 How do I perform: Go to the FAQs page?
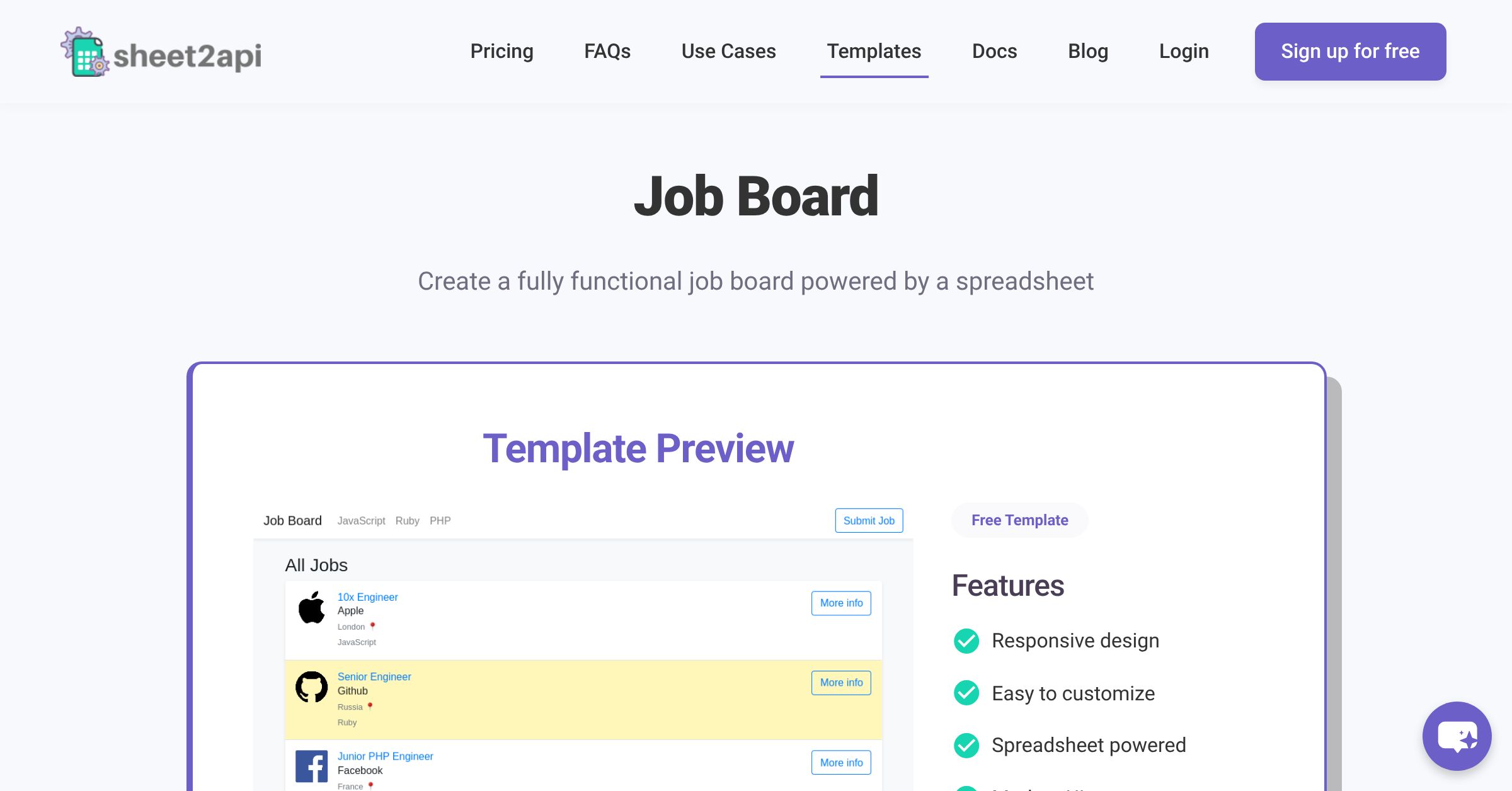pos(607,52)
